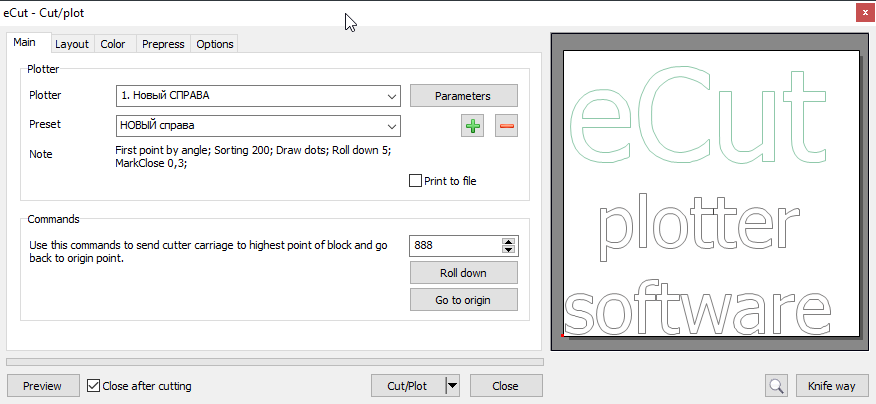
Task: Go to the Options tab
Action: click(x=215, y=44)
